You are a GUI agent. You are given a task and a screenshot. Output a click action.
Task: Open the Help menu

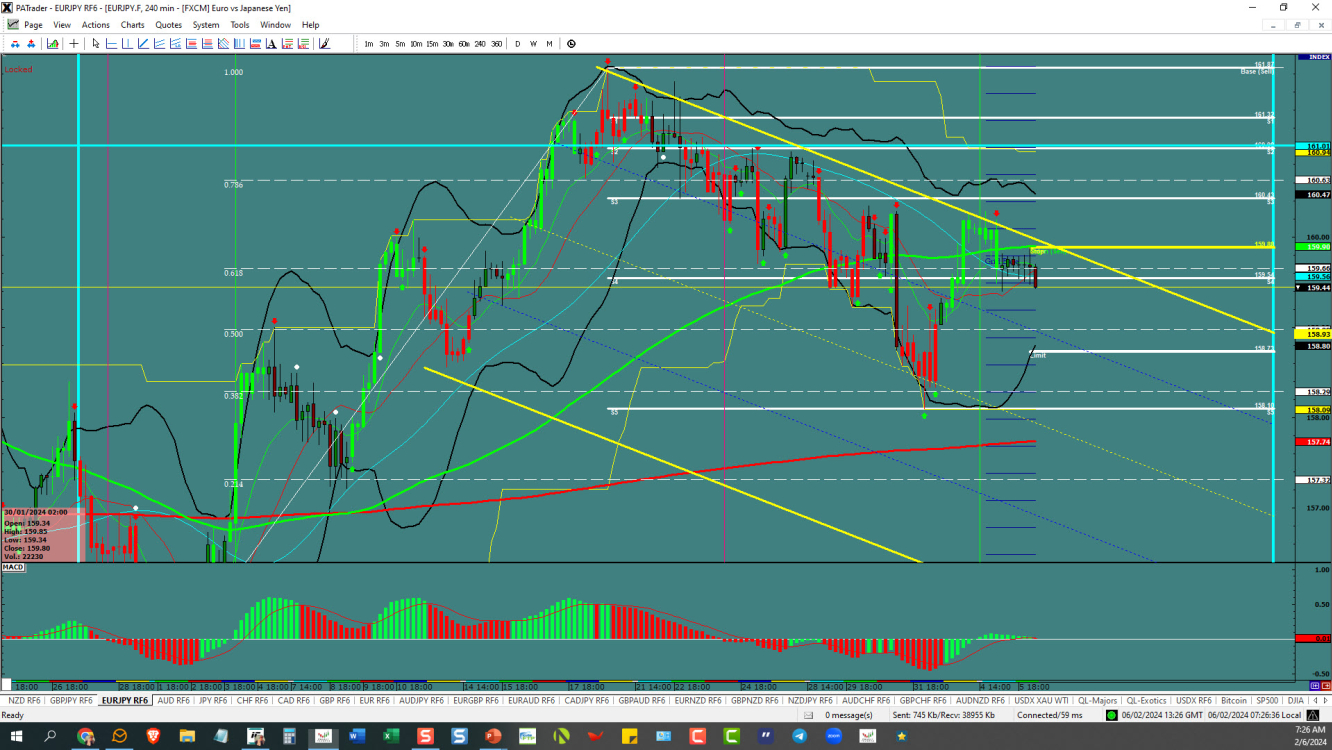coord(310,25)
